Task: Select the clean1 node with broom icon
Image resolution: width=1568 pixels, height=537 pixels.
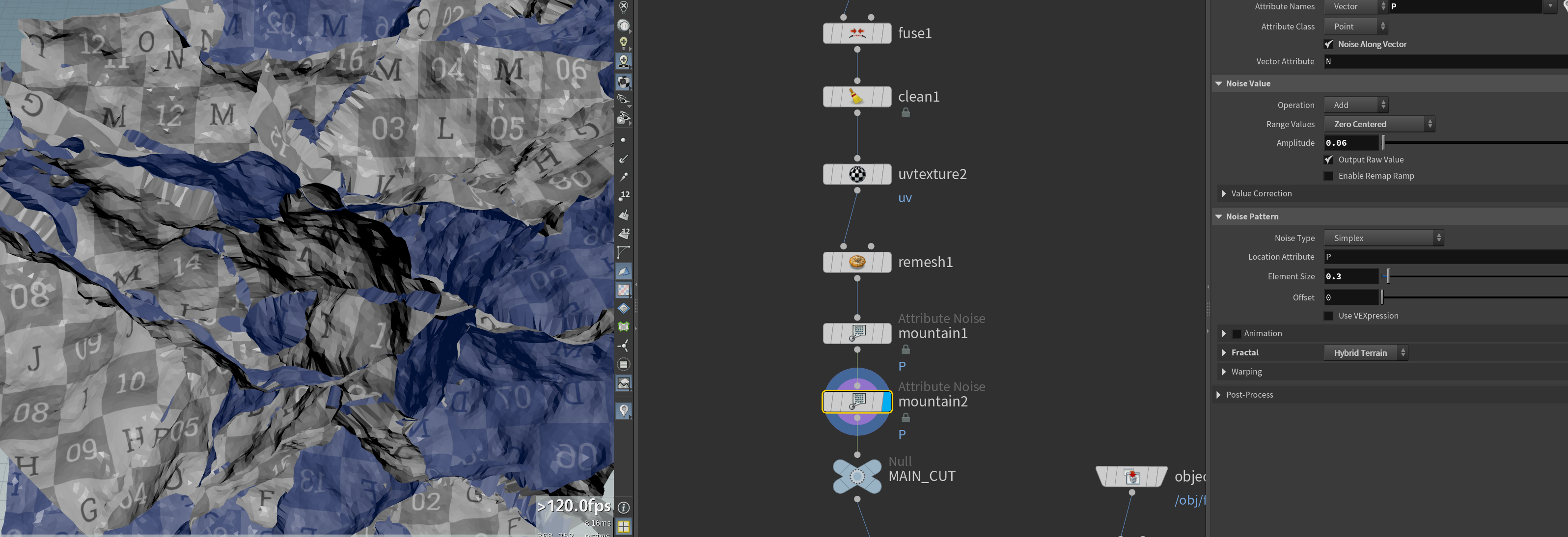Action: pyautogui.click(x=857, y=97)
